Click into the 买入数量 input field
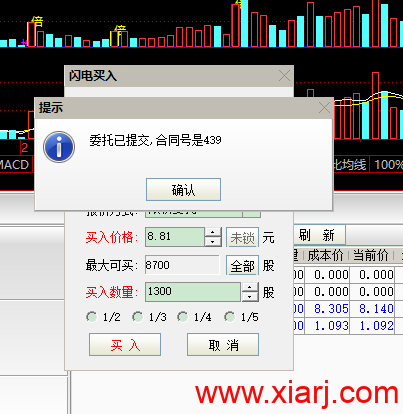Image resolution: width=403 pixels, height=414 pixels. 193,292
